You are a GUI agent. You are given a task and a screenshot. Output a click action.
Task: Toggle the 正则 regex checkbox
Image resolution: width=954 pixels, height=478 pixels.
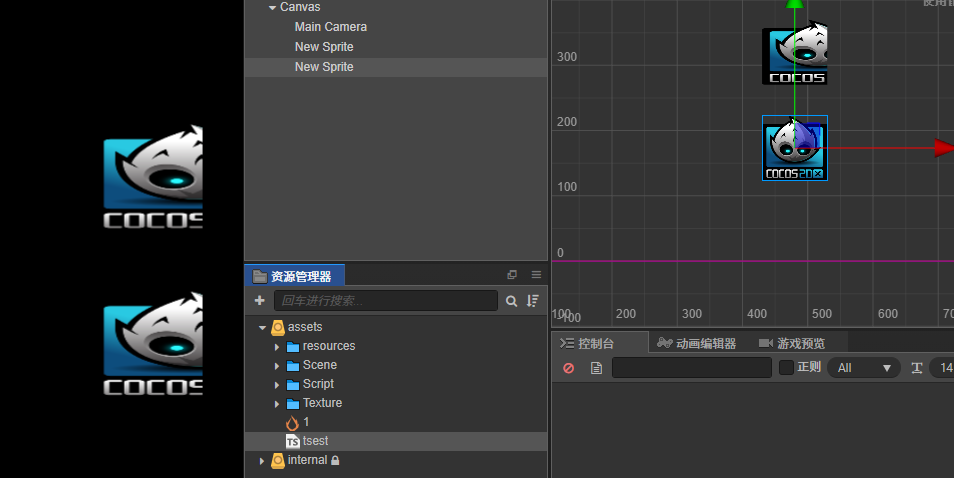tap(786, 367)
